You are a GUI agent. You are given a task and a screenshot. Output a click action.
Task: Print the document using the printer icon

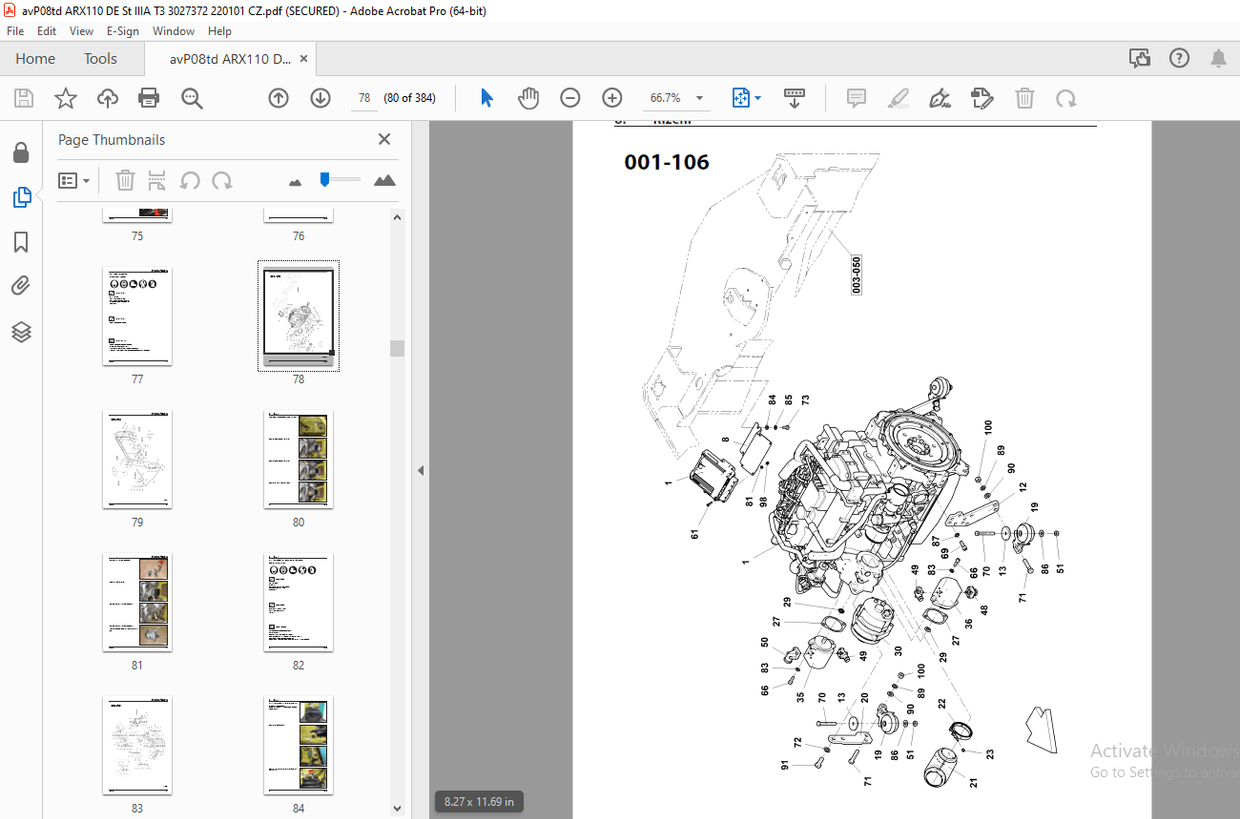pyautogui.click(x=148, y=97)
